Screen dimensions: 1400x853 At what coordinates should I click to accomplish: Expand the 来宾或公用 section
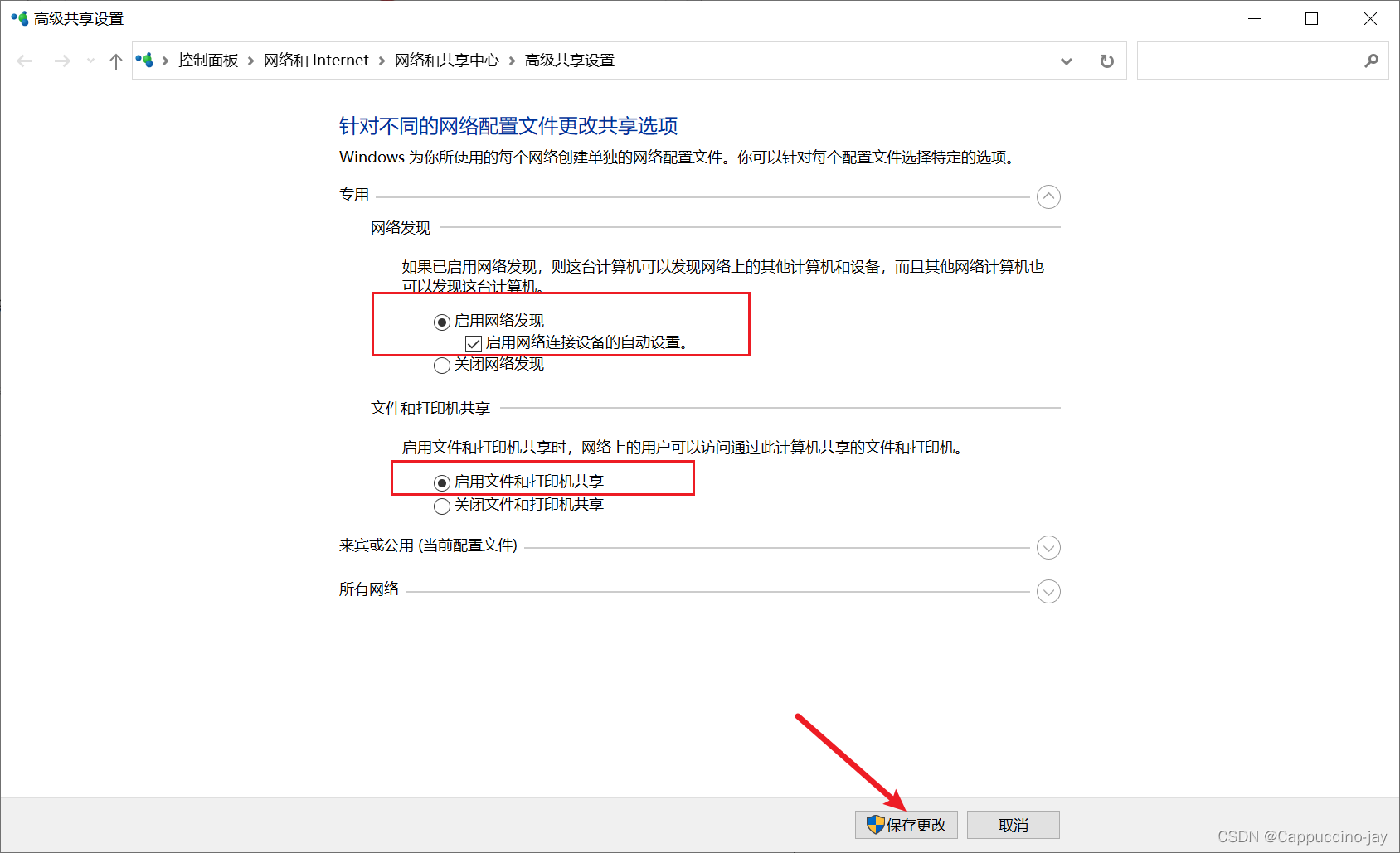(x=1048, y=548)
